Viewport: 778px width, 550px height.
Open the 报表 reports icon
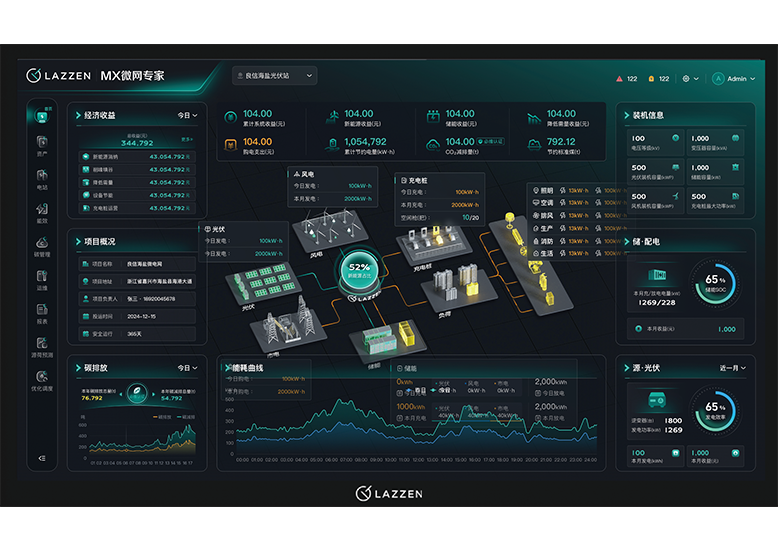pyautogui.click(x=42, y=314)
